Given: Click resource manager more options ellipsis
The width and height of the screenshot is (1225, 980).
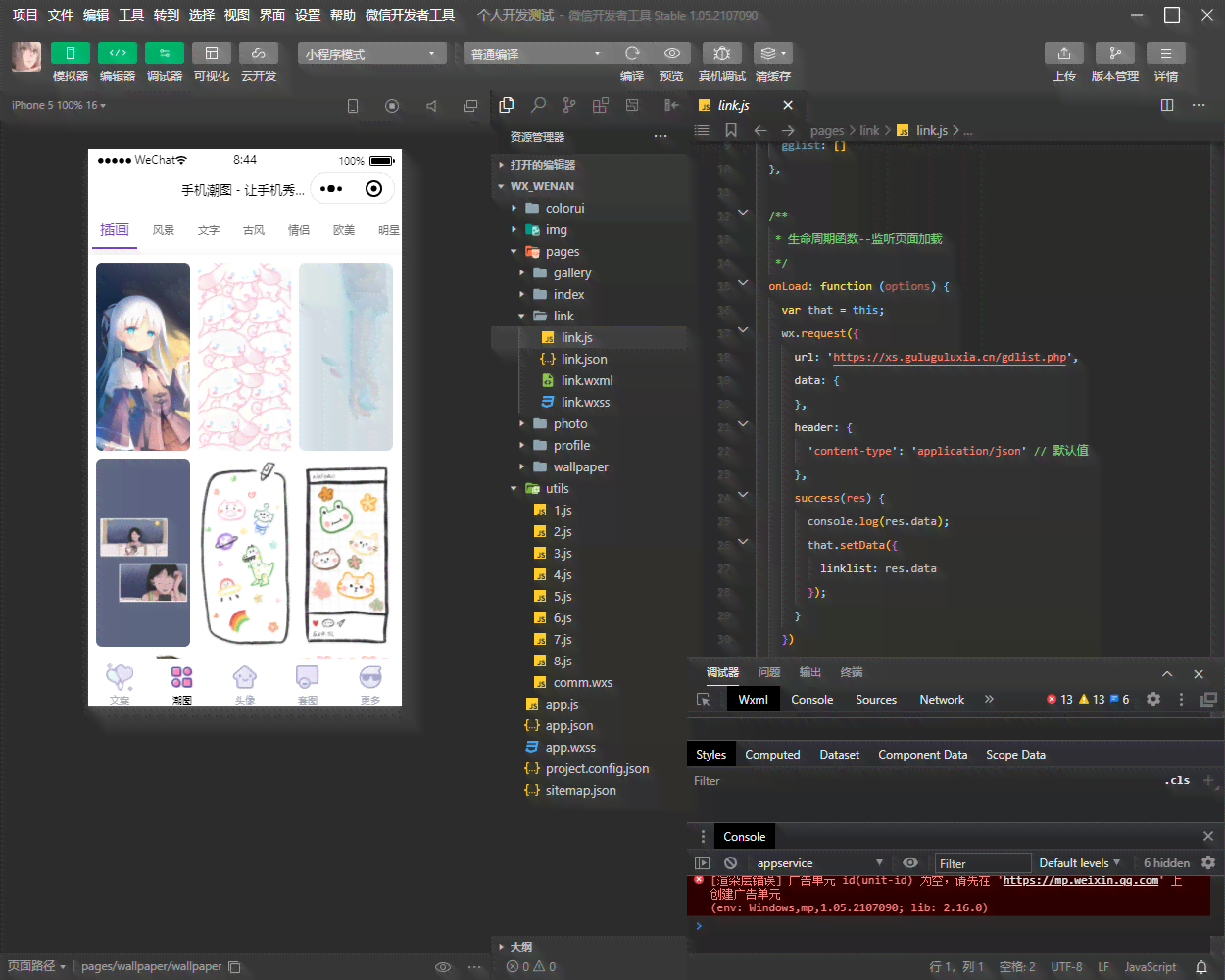Looking at the screenshot, I should click(x=661, y=137).
